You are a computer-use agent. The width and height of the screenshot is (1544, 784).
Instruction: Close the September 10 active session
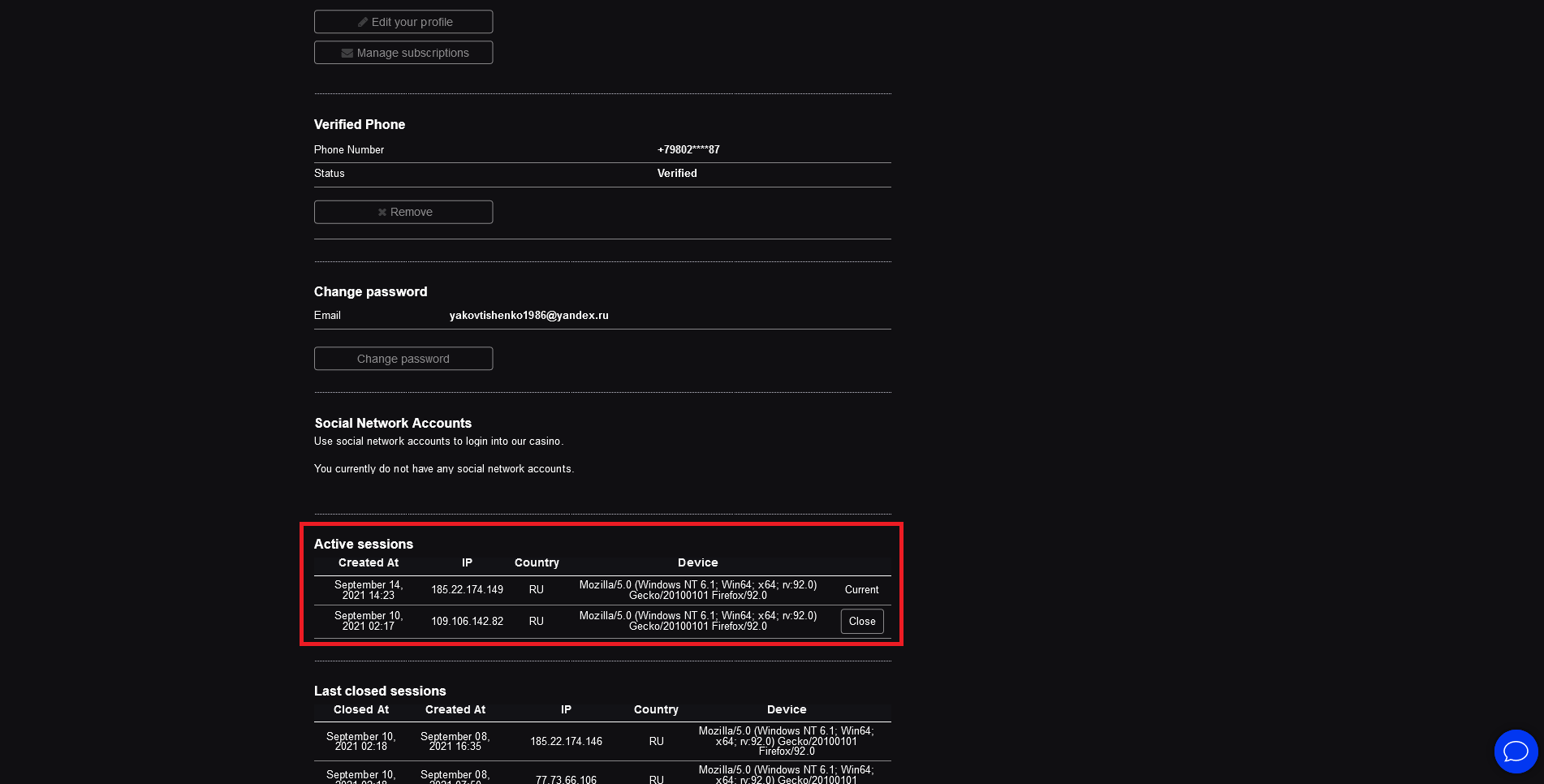[x=861, y=622]
